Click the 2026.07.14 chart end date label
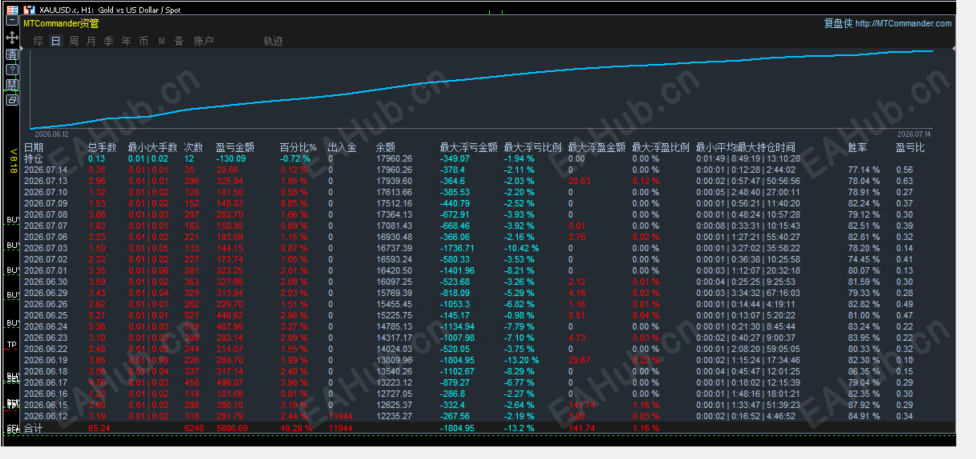 [913, 134]
